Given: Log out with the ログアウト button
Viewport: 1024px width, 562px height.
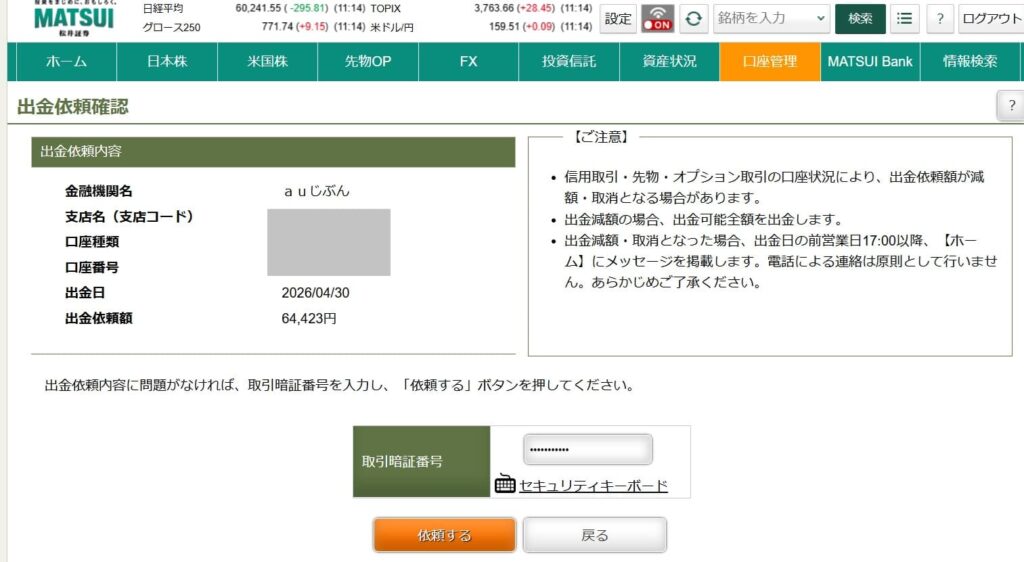Looking at the screenshot, I should [990, 18].
